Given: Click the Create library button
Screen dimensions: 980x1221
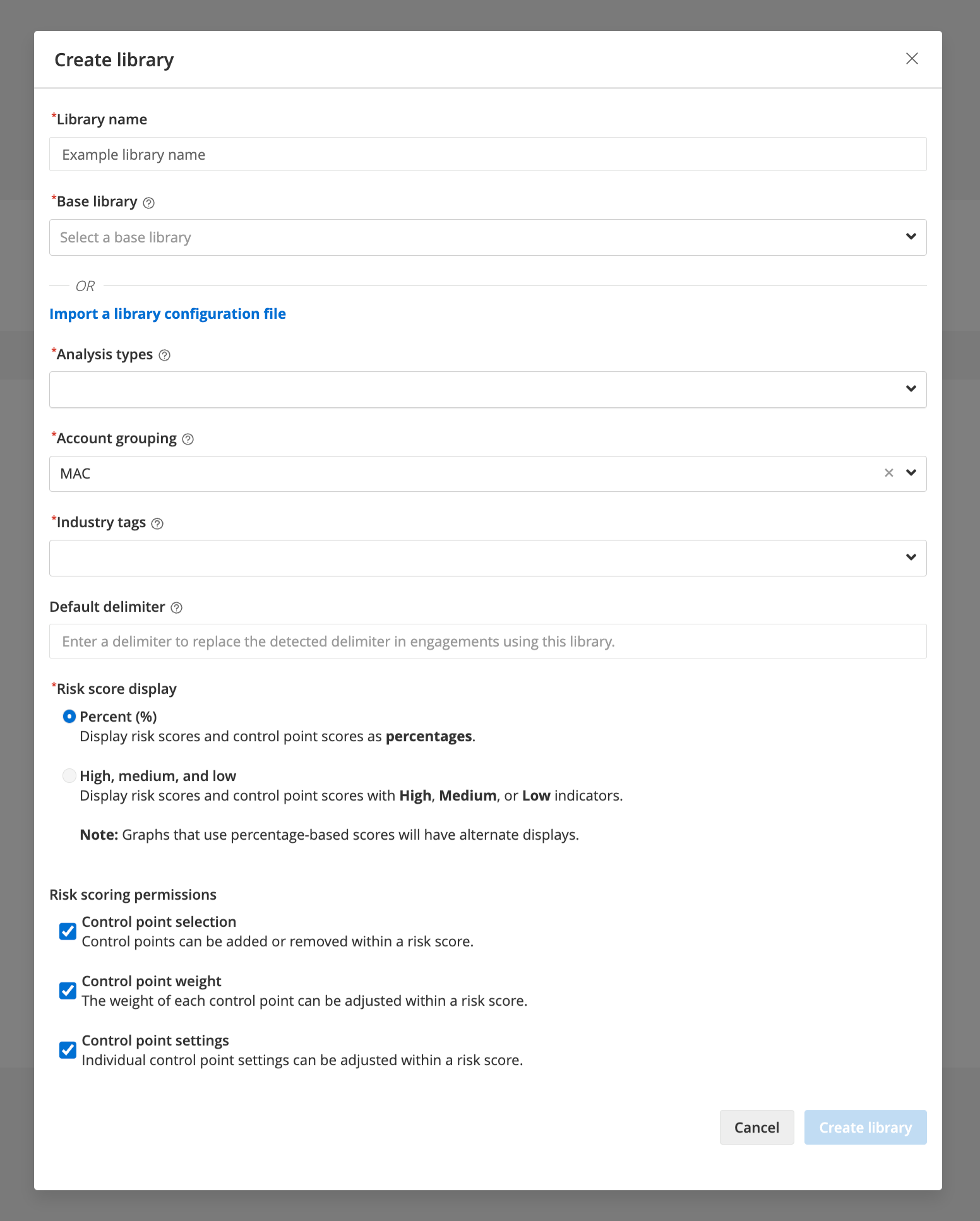Looking at the screenshot, I should click(865, 1128).
